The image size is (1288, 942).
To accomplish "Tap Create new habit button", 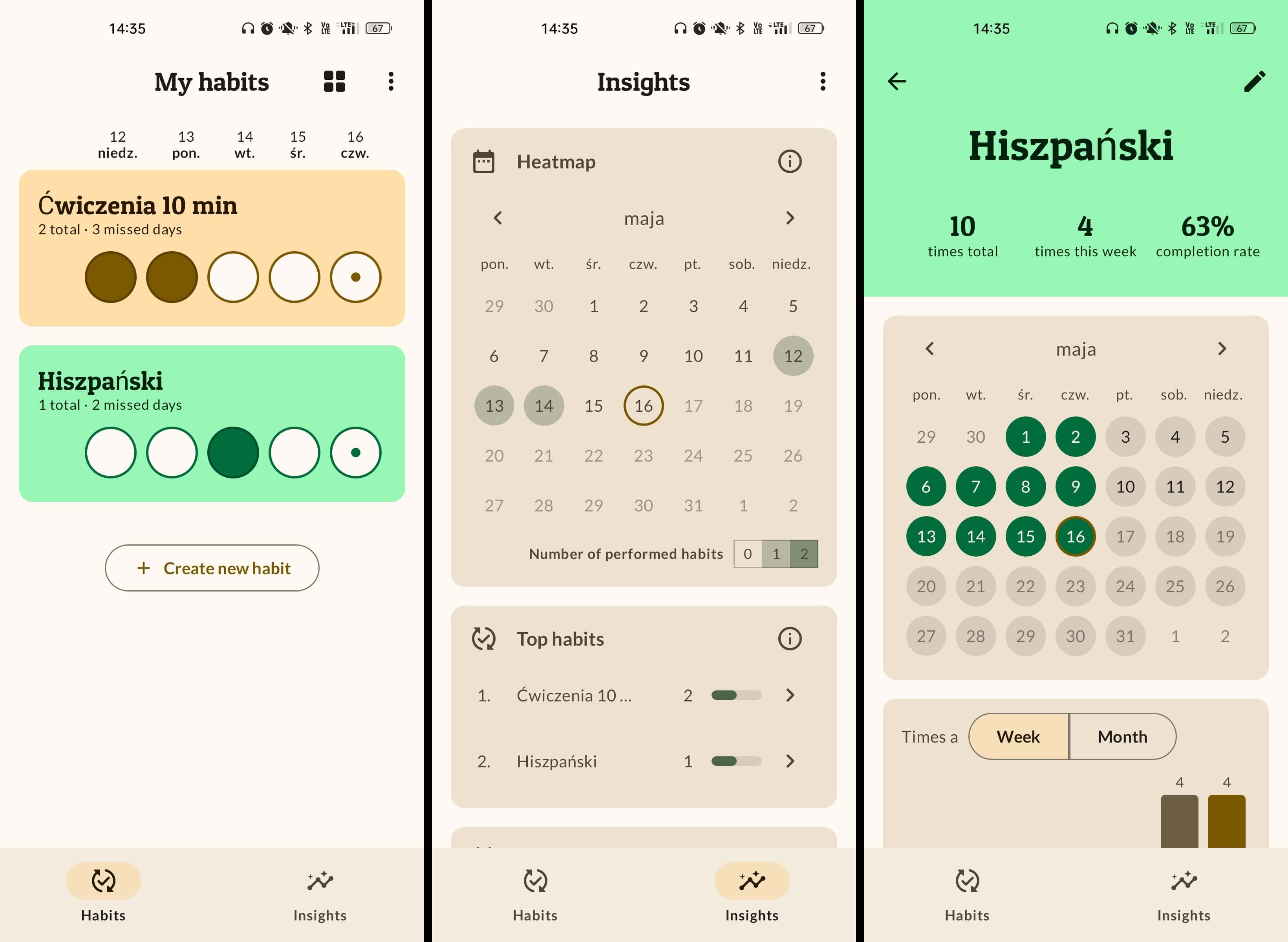I will (212, 567).
